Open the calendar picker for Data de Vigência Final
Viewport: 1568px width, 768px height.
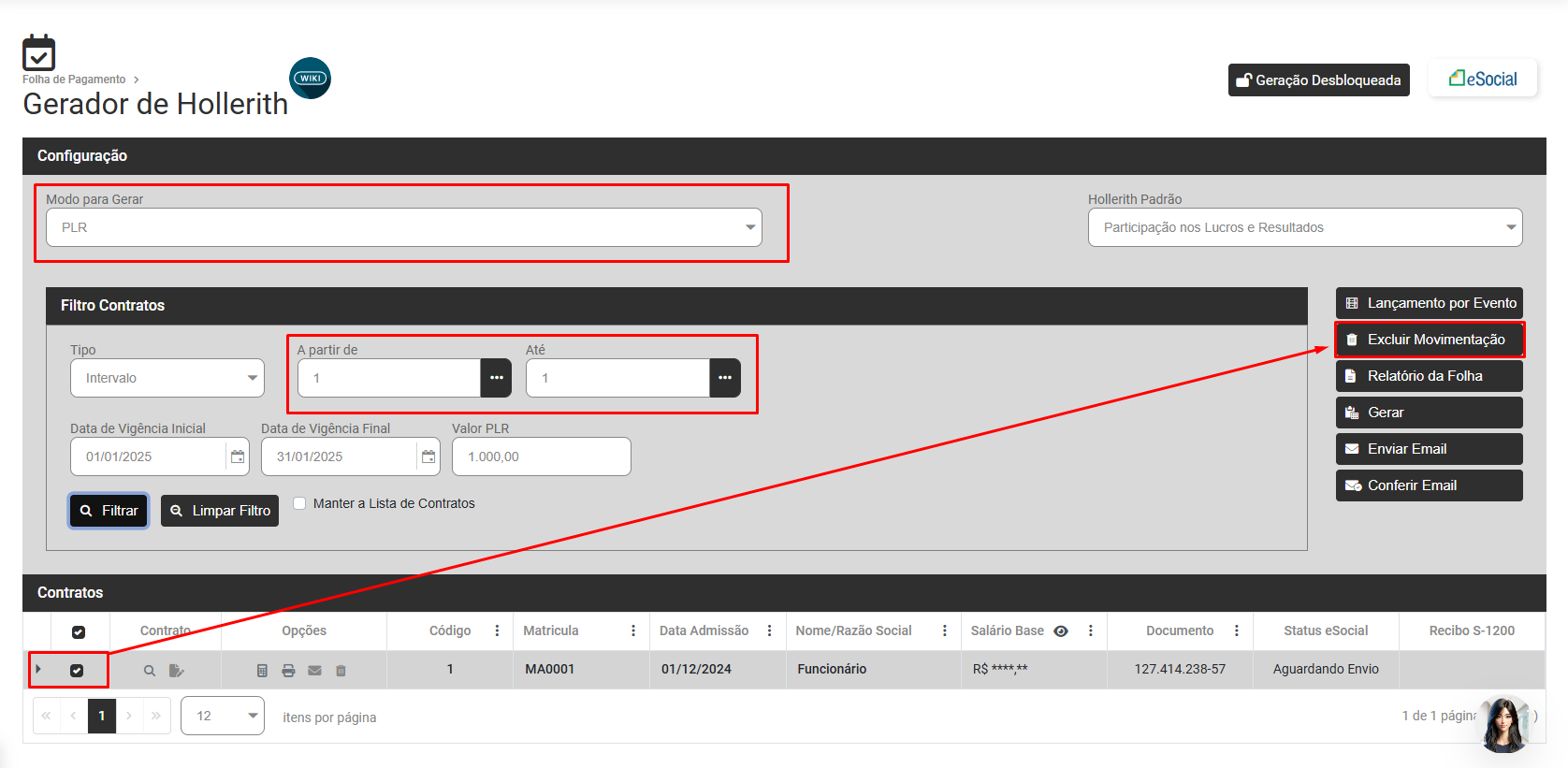tap(428, 456)
